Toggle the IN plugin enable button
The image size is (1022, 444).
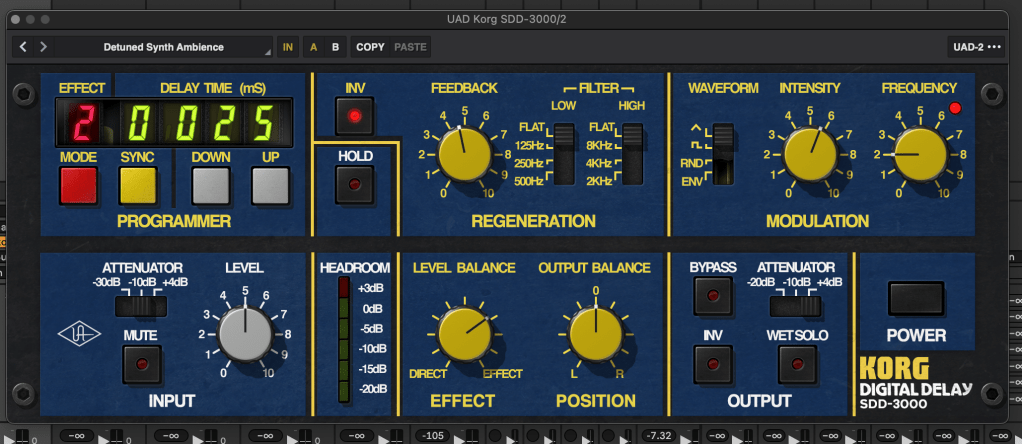click(x=288, y=47)
